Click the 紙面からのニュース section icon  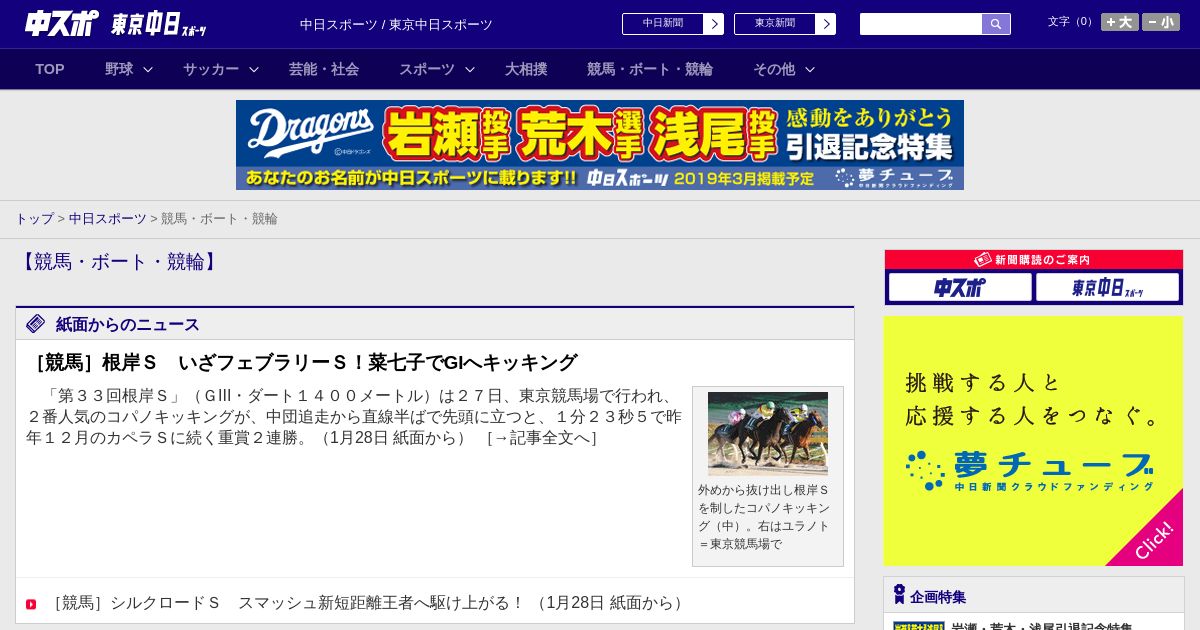[36, 323]
